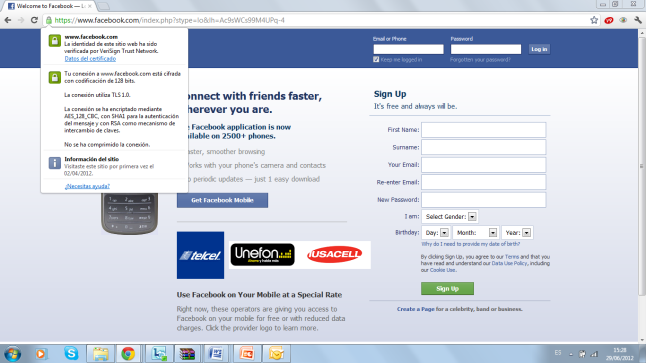Open the mail envelope taskbar icon
The image size is (646, 363).
coord(276,354)
